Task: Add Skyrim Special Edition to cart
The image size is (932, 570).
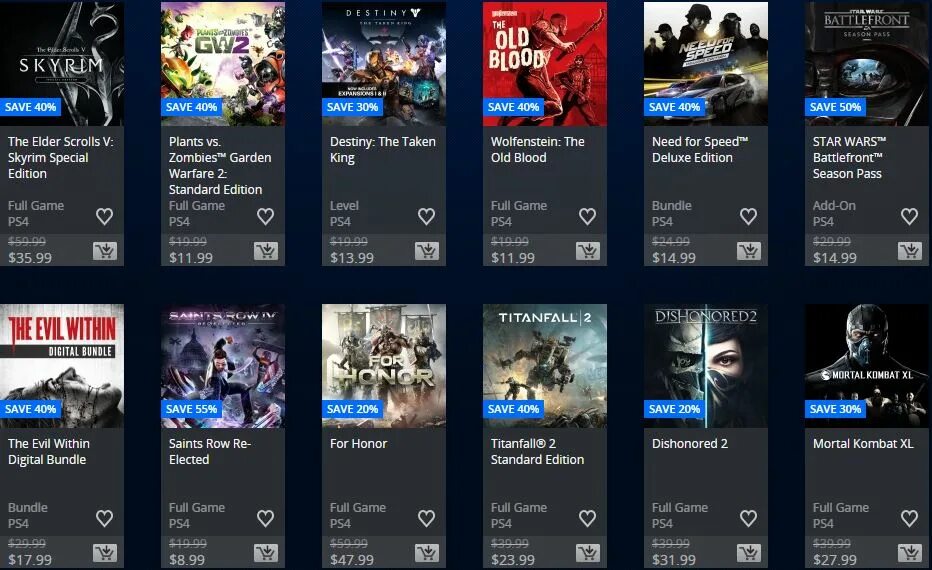Action: coord(105,251)
